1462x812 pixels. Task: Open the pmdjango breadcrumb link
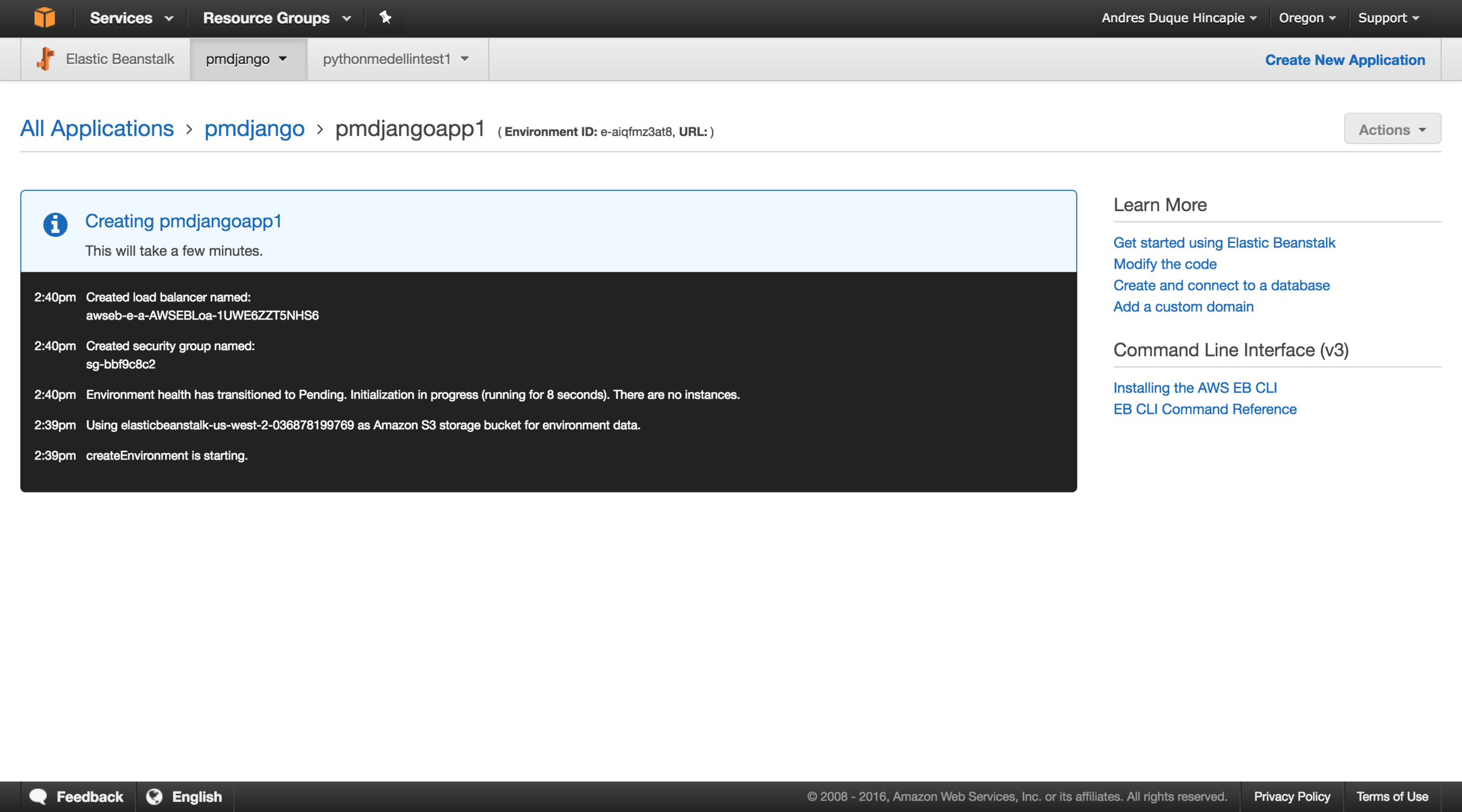click(254, 129)
